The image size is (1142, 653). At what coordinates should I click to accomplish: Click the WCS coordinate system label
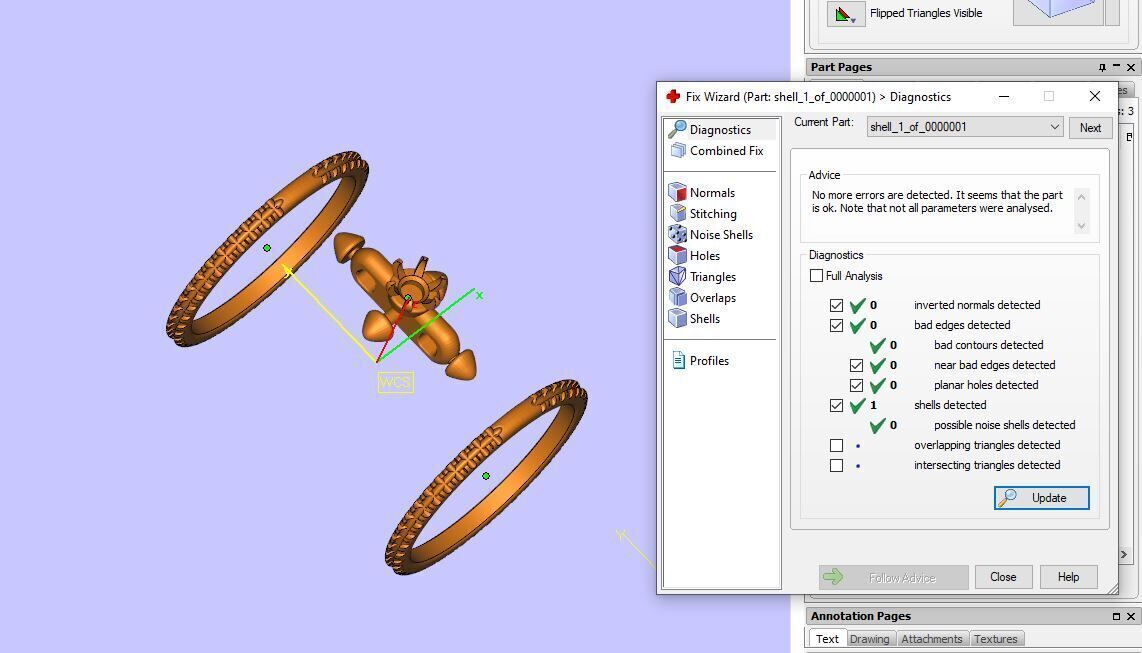(x=395, y=382)
